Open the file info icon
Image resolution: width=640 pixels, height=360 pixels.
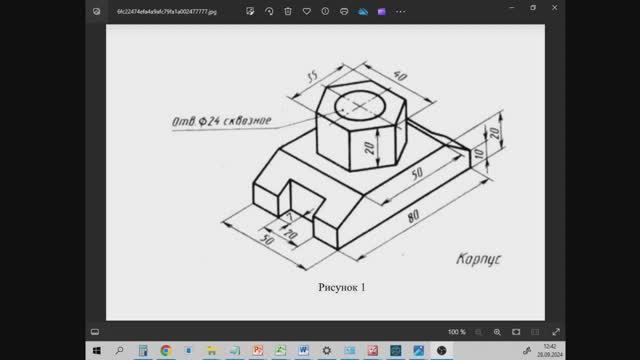325,11
